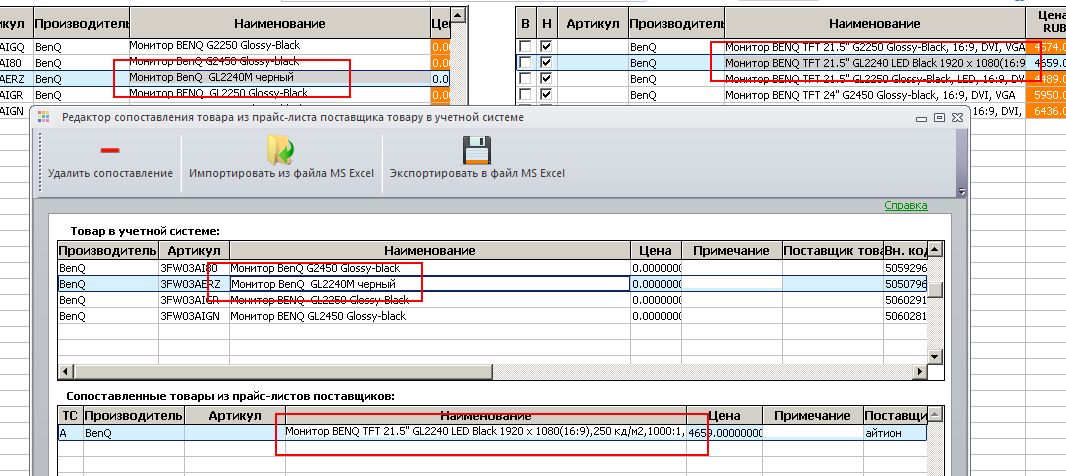Untick Н checkbox for 21.5" GL2250 LED row
Image resolution: width=1066 pixels, height=476 pixels.
(x=546, y=79)
